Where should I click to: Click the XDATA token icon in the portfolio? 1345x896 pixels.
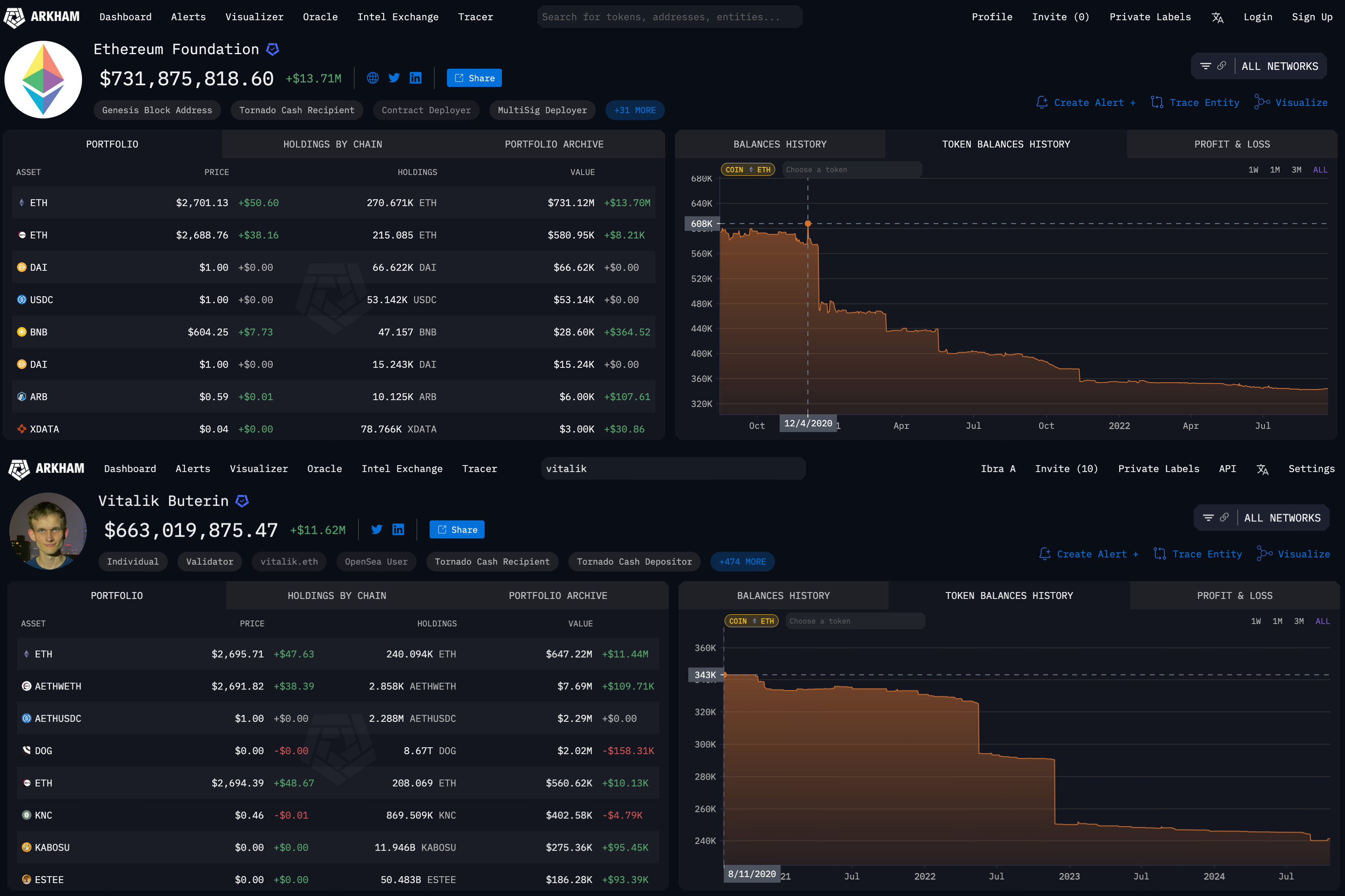[x=22, y=429]
